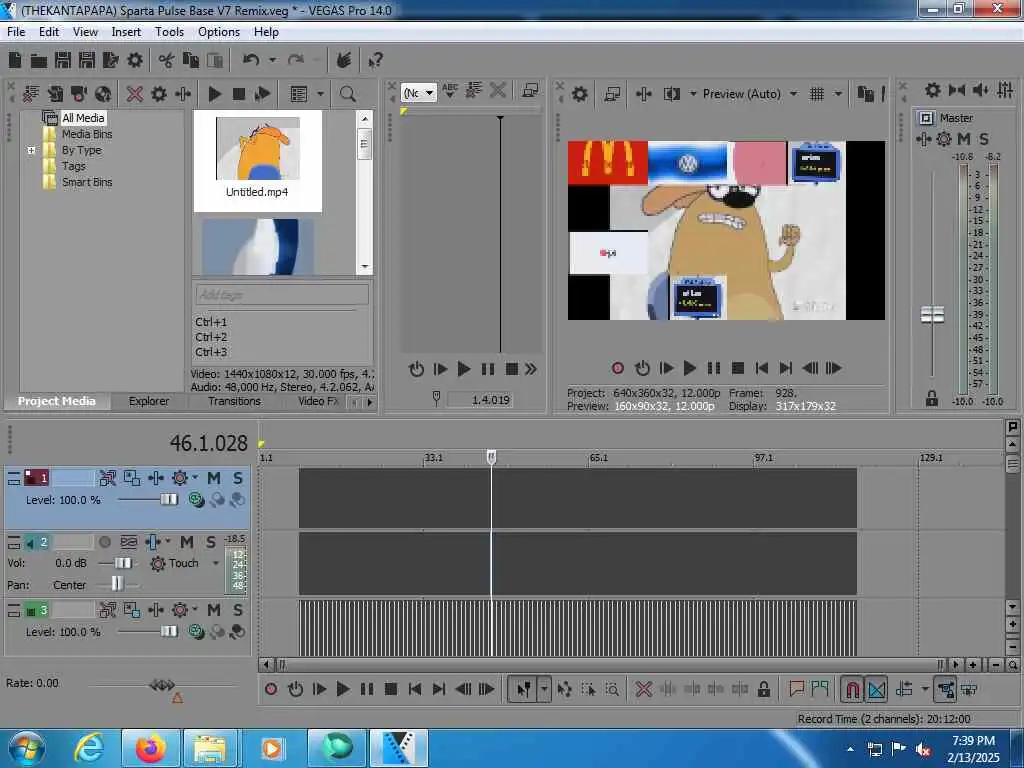Toggle Automatic Crossfades button
This screenshot has height=768, width=1024.
[x=876, y=689]
